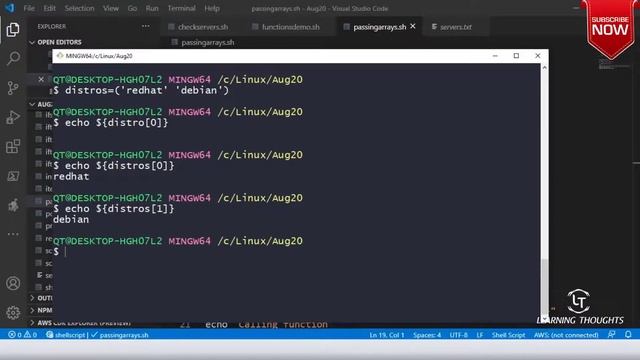640x360 pixels.
Task: Expand the Outline section
Action: (x=40, y=298)
